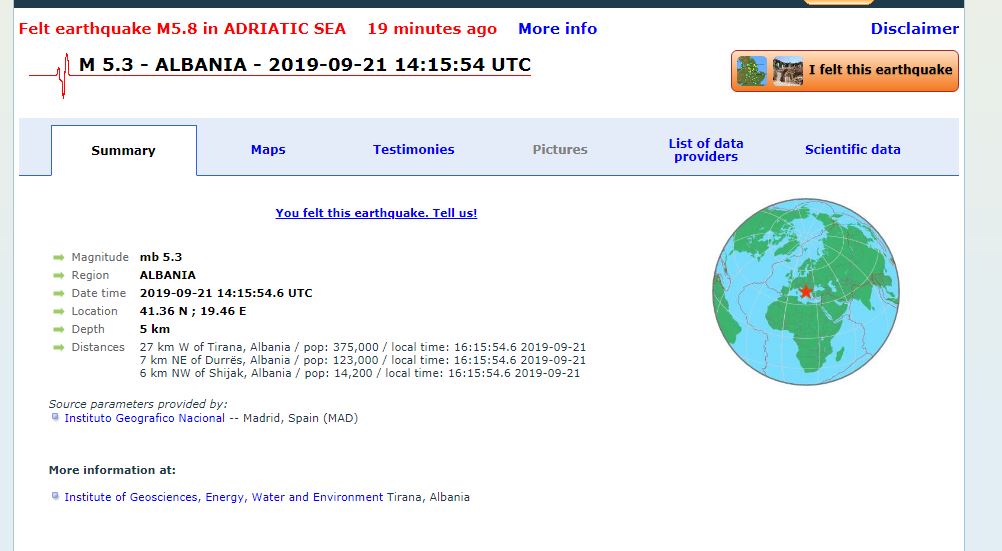This screenshot has height=551, width=1002.
Task: Click the damaged building photo icon
Action: 787,71
